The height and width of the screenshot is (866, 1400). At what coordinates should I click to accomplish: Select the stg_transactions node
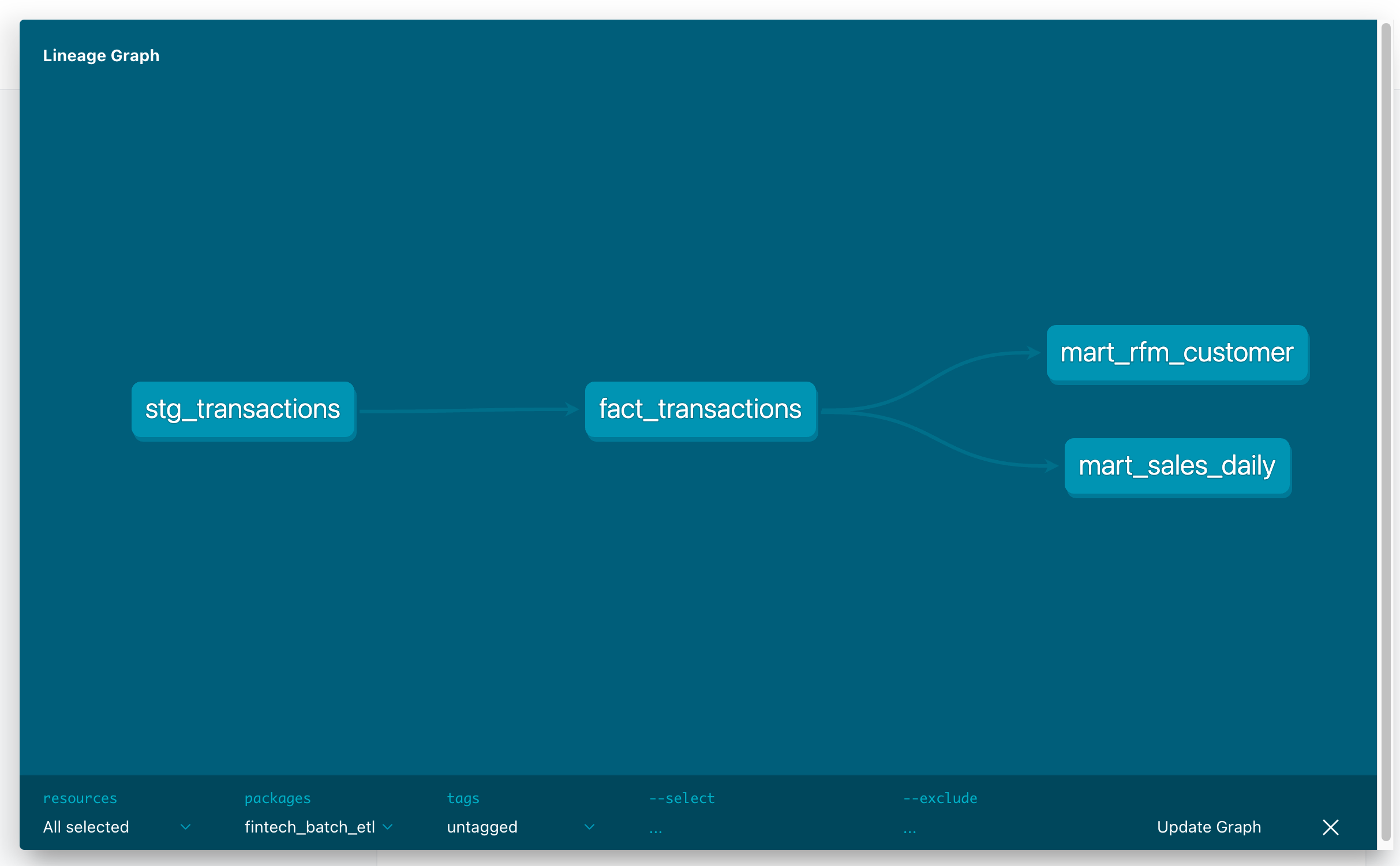(x=243, y=409)
